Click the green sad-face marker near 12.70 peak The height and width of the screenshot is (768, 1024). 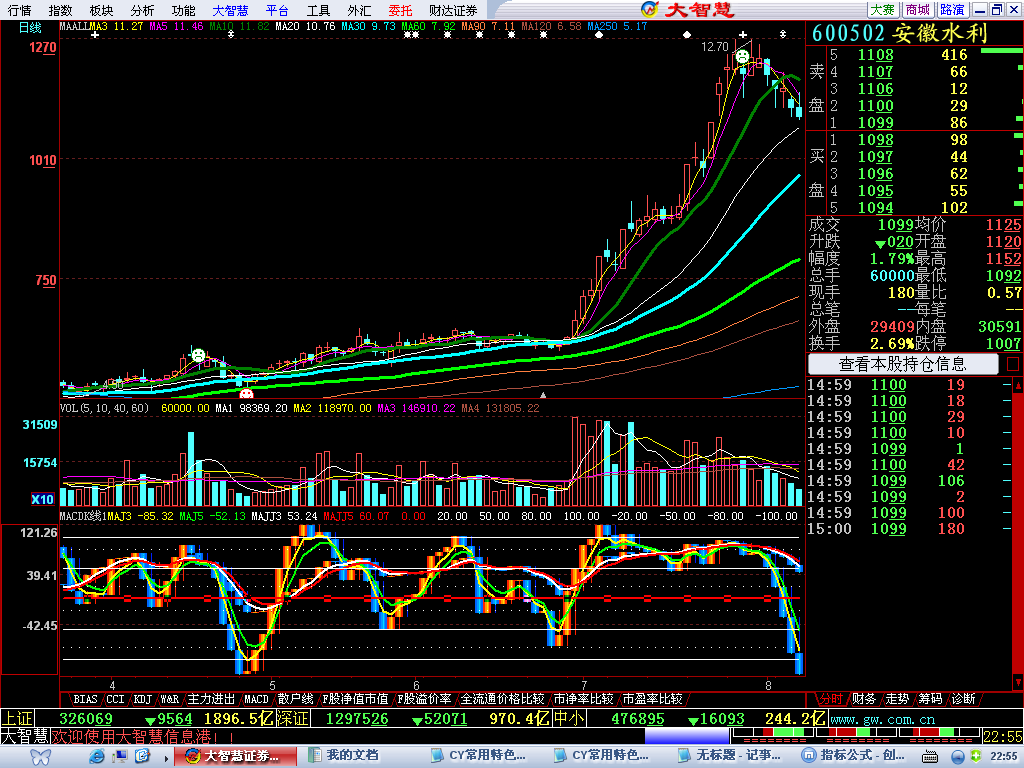point(742,57)
